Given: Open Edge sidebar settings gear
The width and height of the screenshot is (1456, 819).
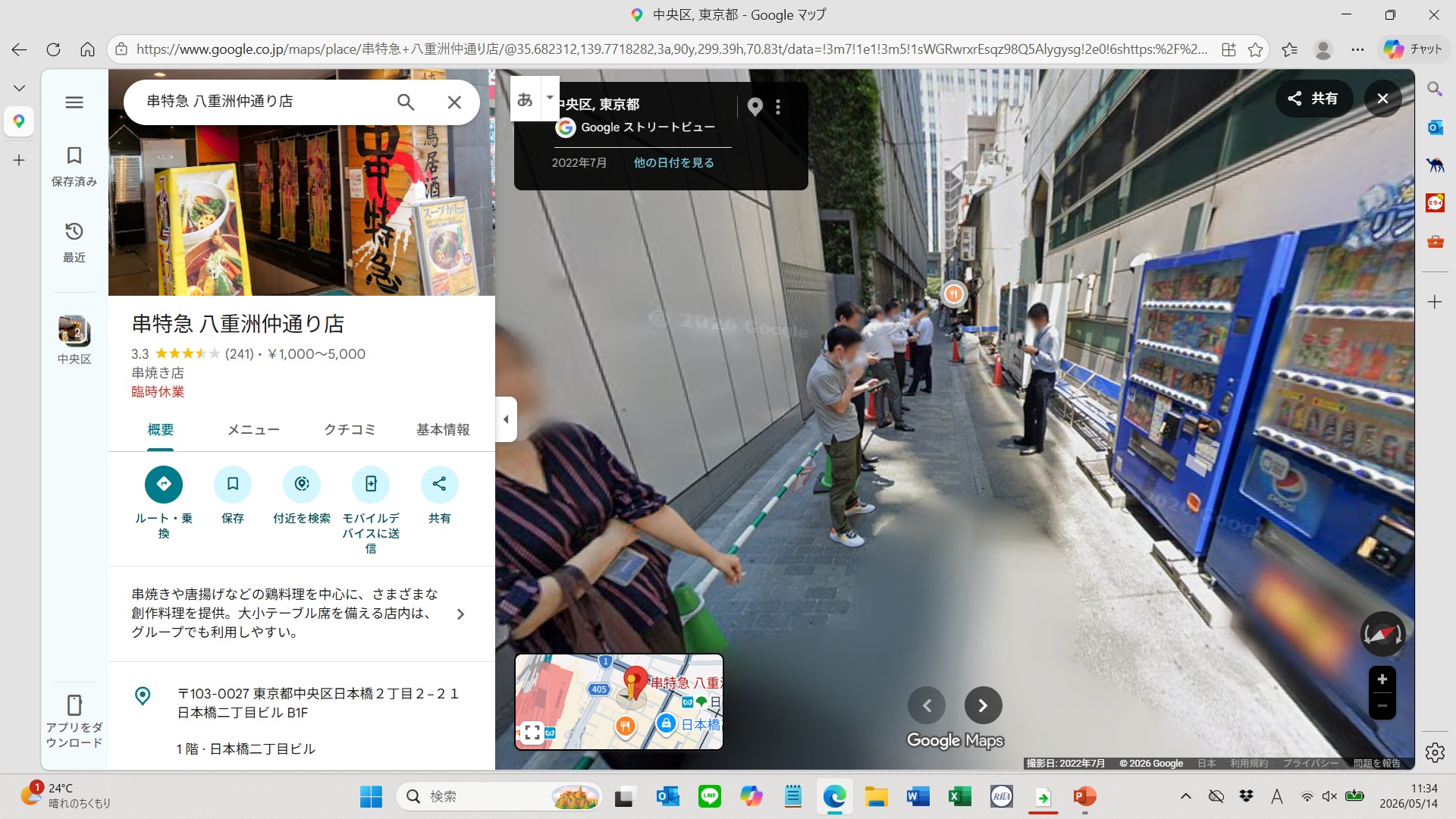Looking at the screenshot, I should point(1434,752).
